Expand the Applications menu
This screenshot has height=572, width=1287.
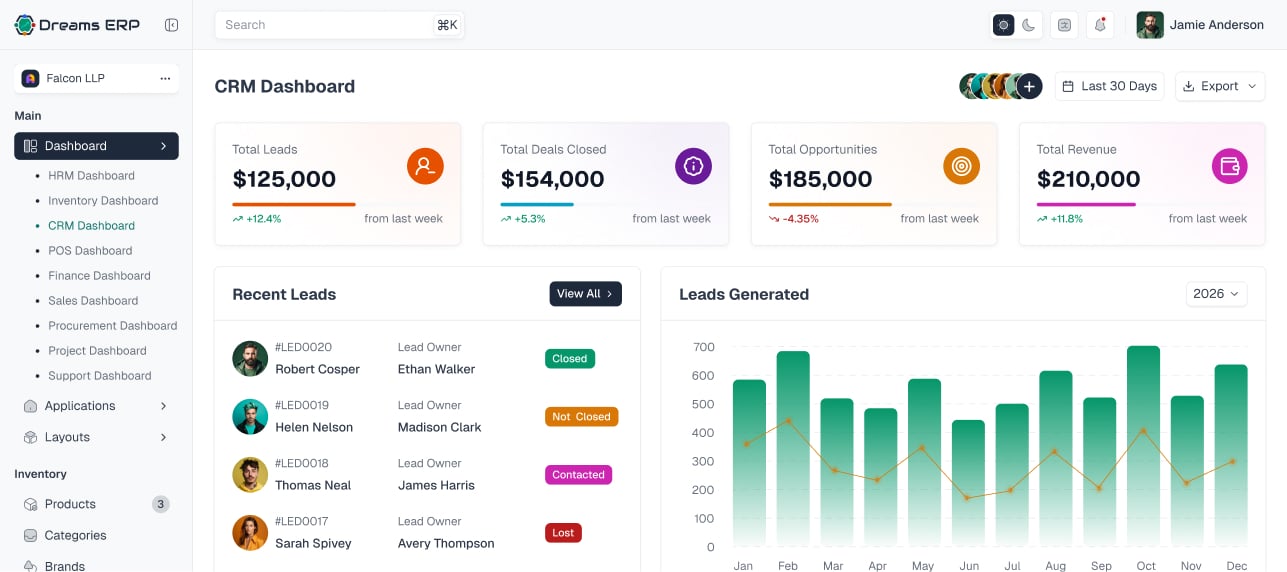click(x=96, y=406)
